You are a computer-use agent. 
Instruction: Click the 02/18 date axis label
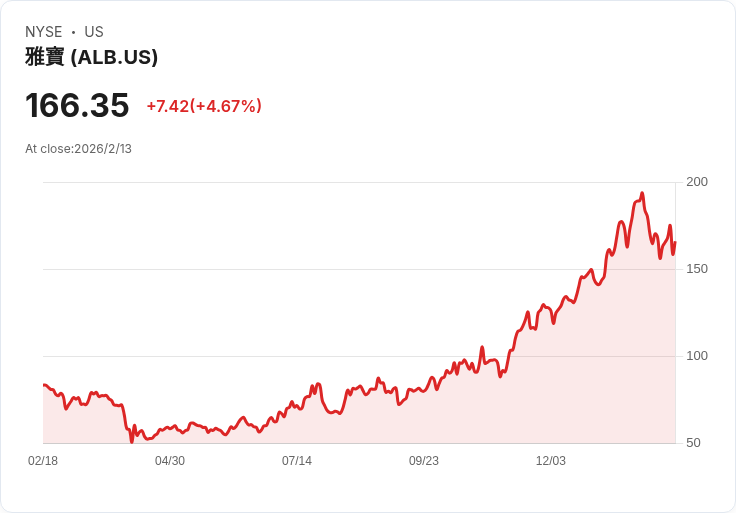(x=43, y=461)
